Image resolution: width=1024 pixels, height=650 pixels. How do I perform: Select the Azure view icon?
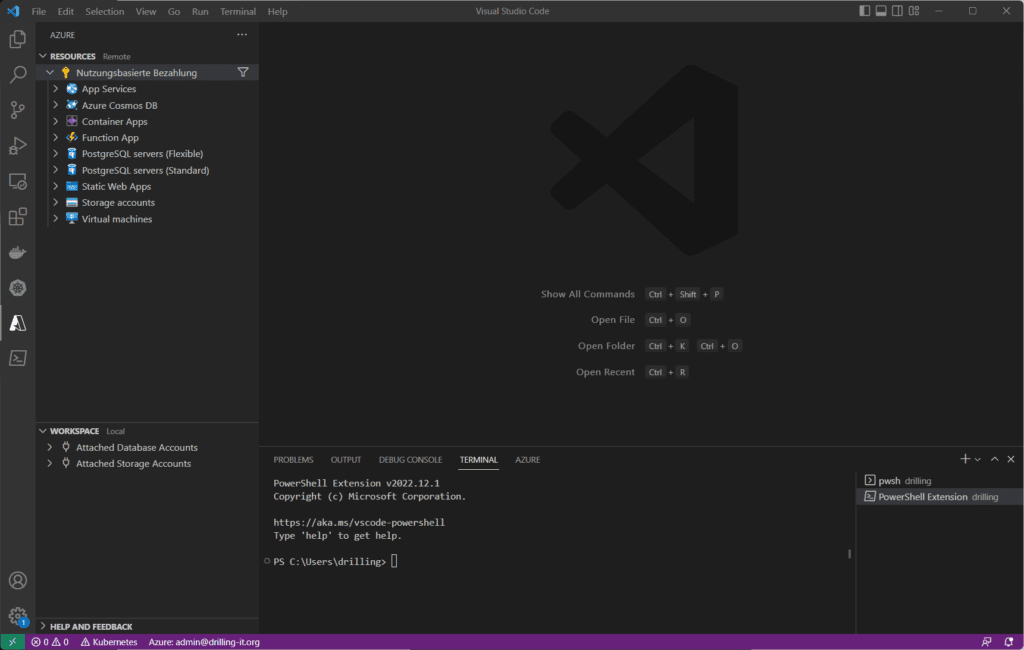click(x=18, y=323)
